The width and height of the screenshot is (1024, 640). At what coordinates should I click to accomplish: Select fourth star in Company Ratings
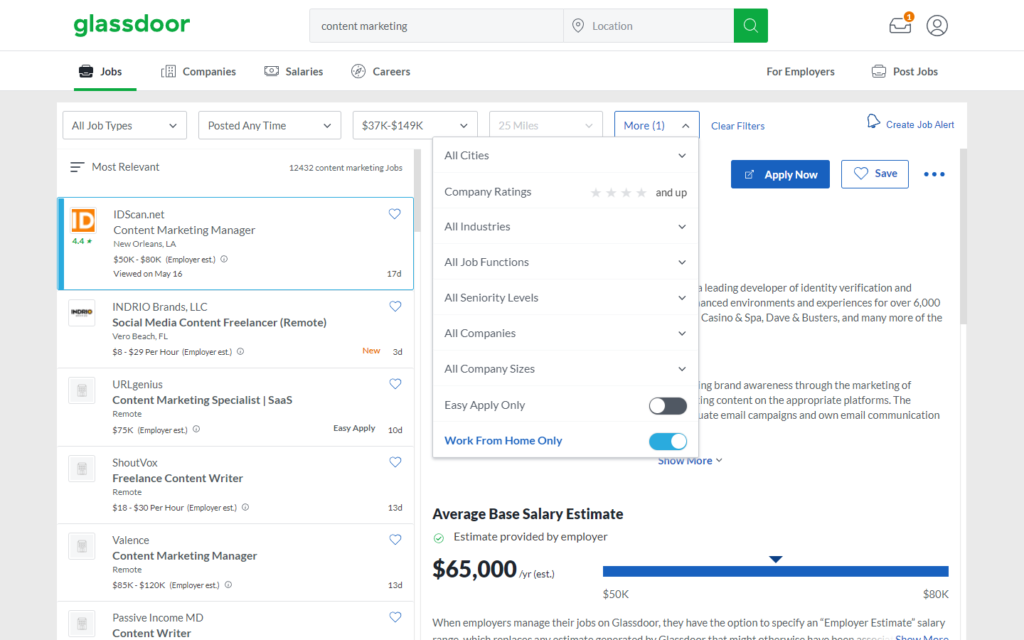click(641, 193)
